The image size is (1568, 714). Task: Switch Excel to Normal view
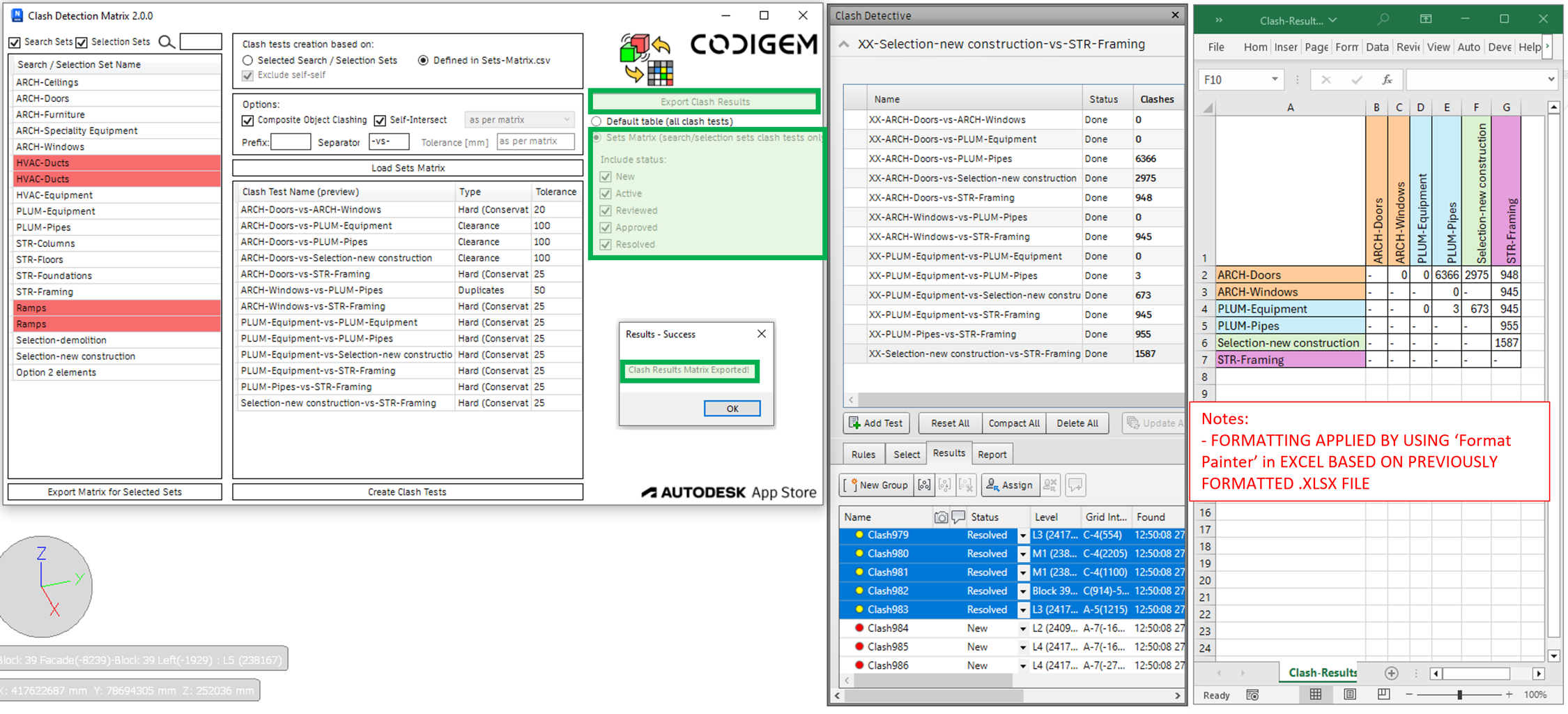click(1316, 694)
